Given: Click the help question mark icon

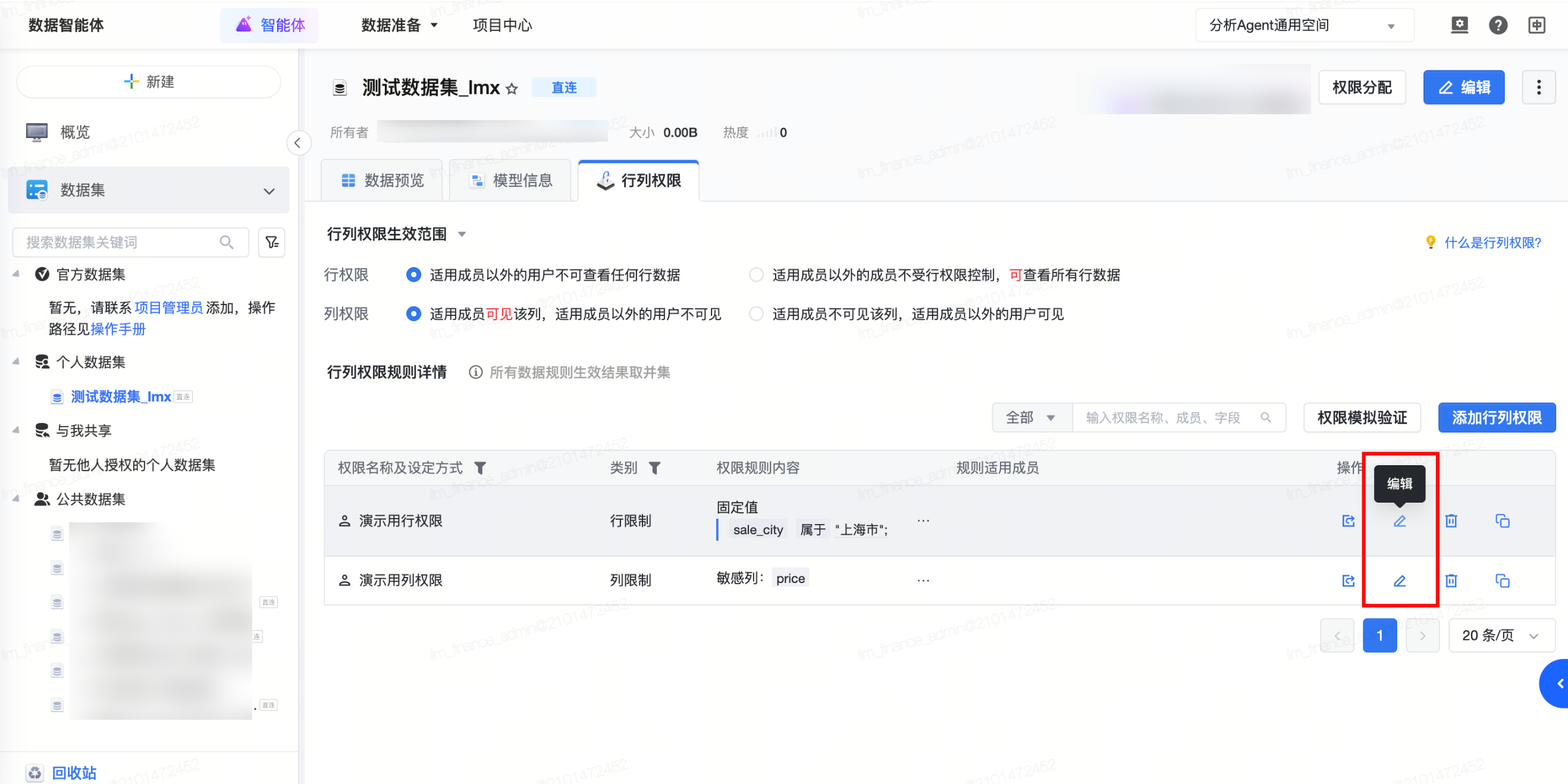Looking at the screenshot, I should (1497, 25).
